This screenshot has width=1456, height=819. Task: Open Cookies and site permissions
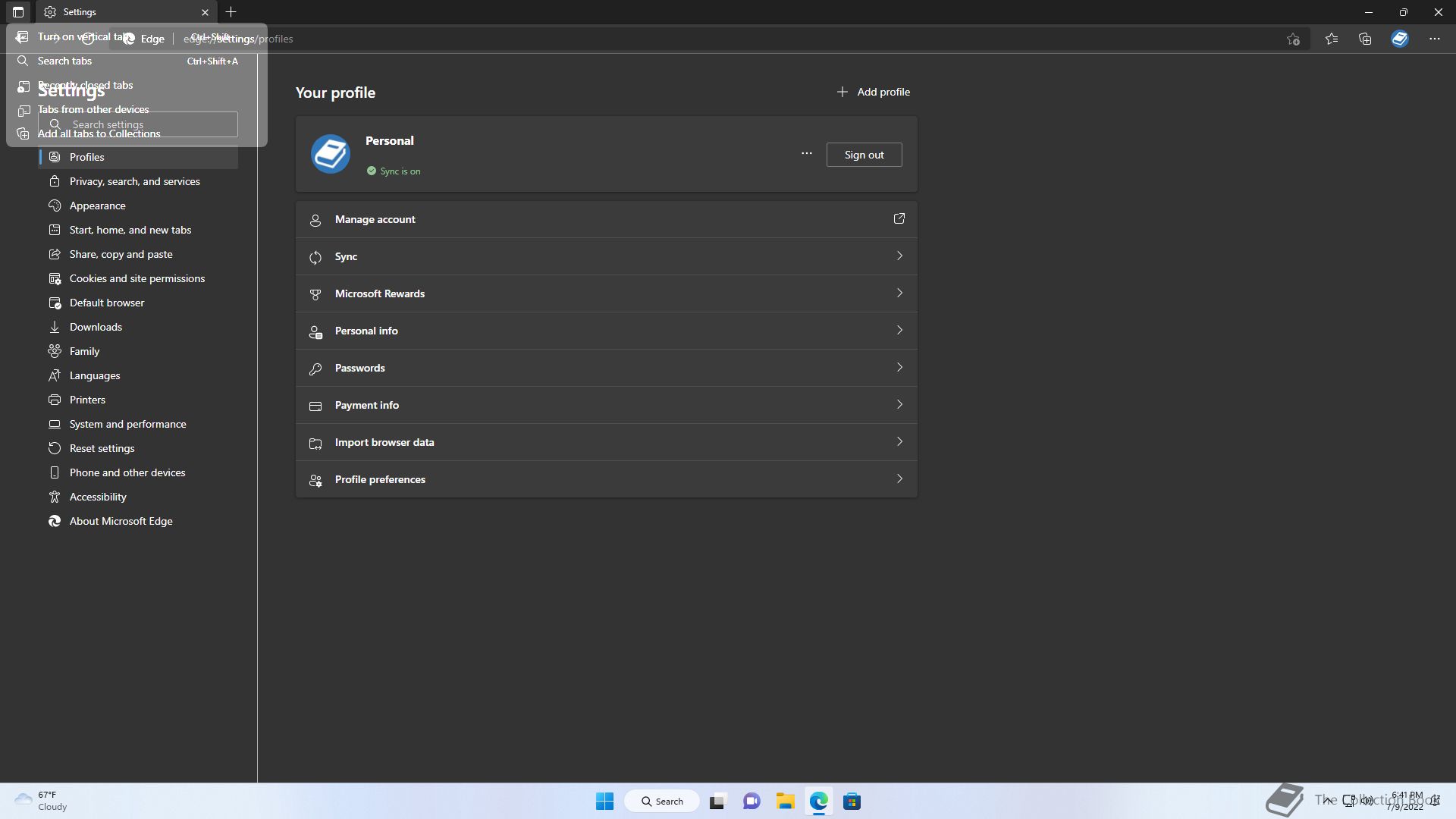pos(138,278)
